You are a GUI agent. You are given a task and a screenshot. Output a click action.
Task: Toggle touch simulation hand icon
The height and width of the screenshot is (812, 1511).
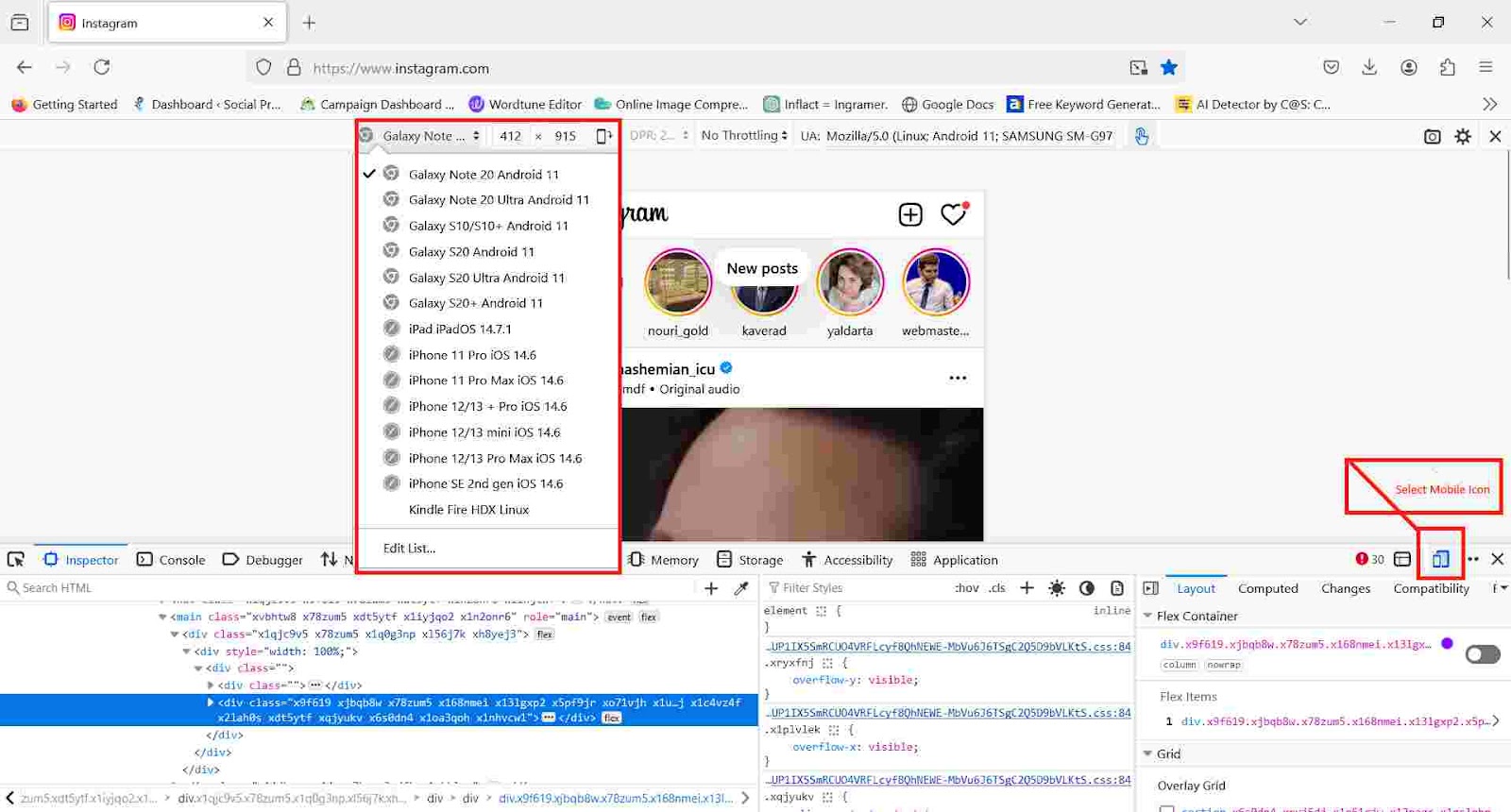click(1142, 136)
